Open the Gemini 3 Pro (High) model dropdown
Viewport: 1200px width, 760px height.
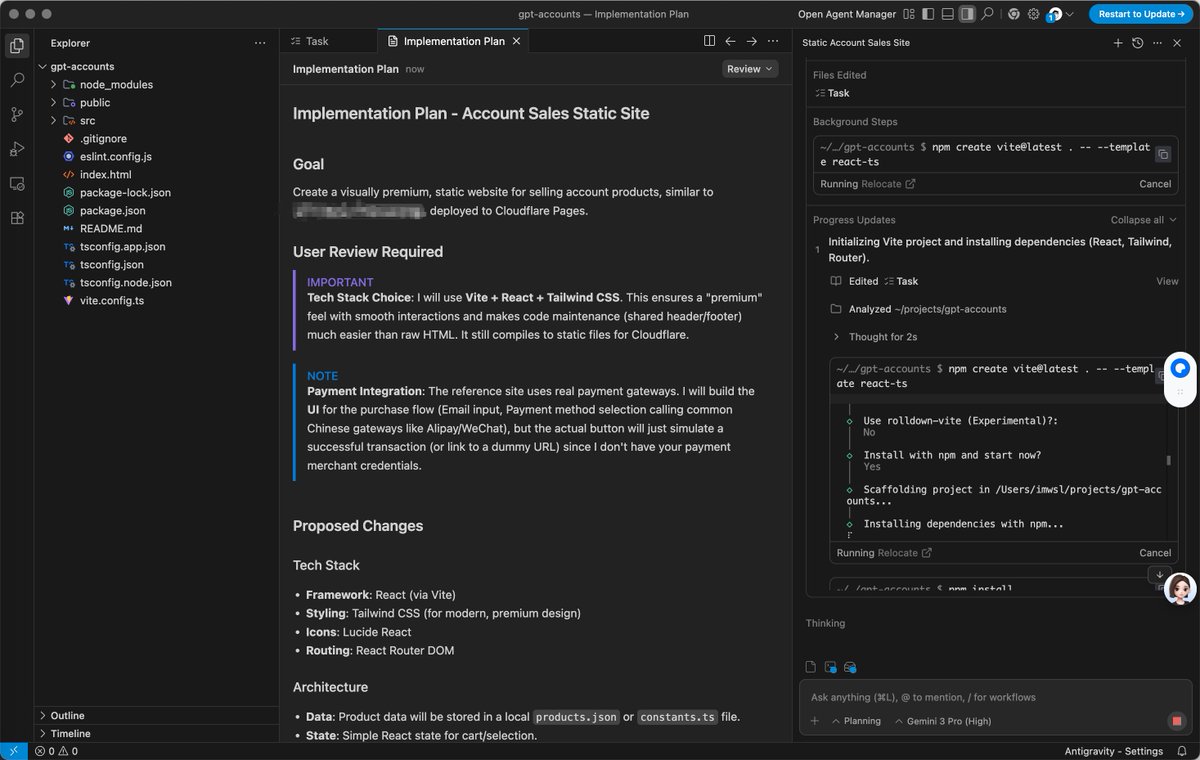click(942, 721)
